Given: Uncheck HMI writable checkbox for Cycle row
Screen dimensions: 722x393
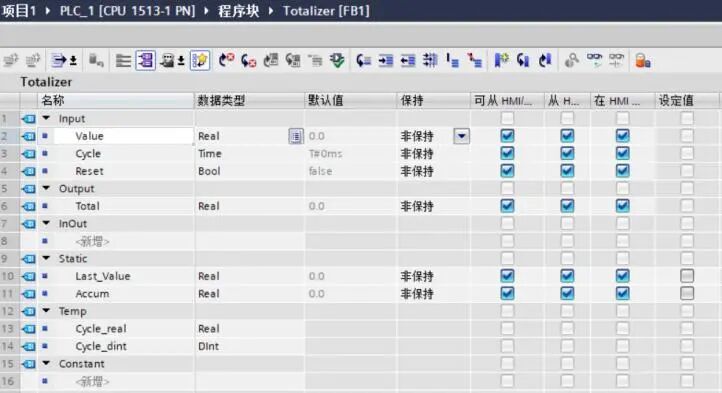Looking at the screenshot, I should point(567,153).
